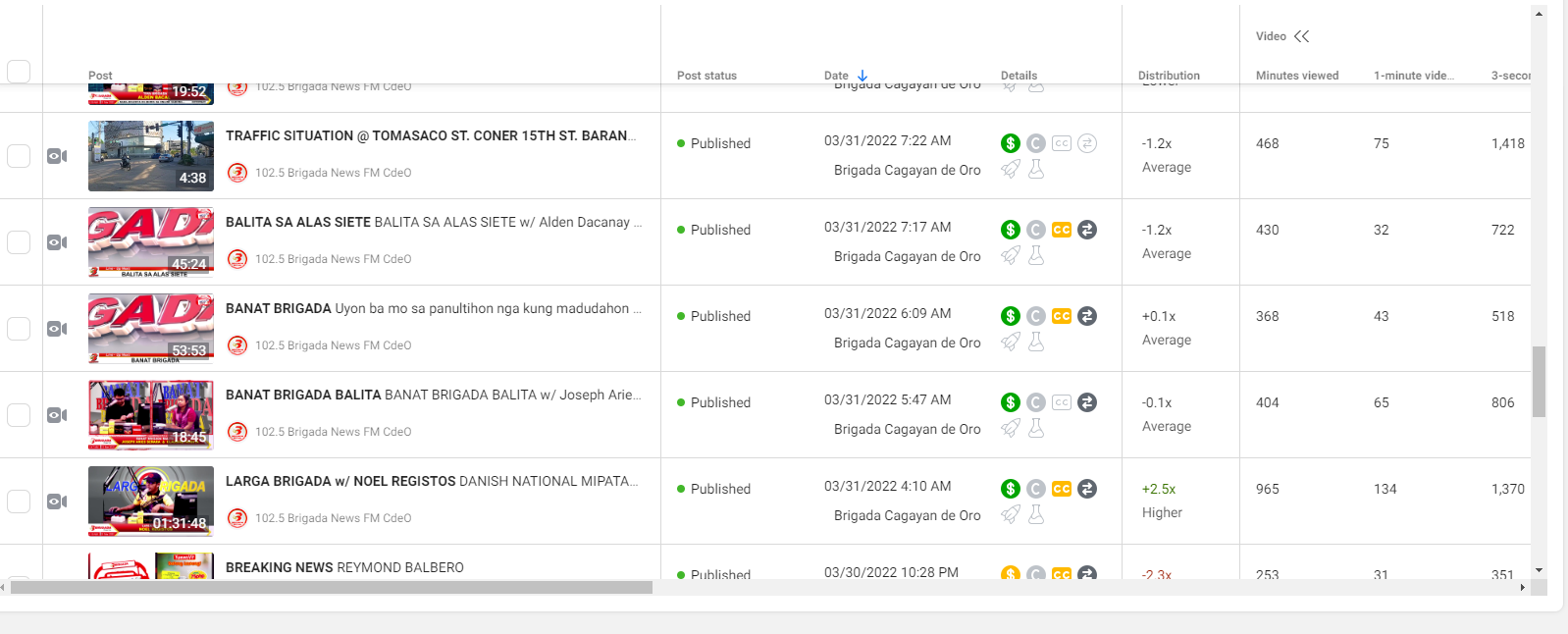Sort posts by the Date column arrow
This screenshot has height=634, width=1568.
862,76
